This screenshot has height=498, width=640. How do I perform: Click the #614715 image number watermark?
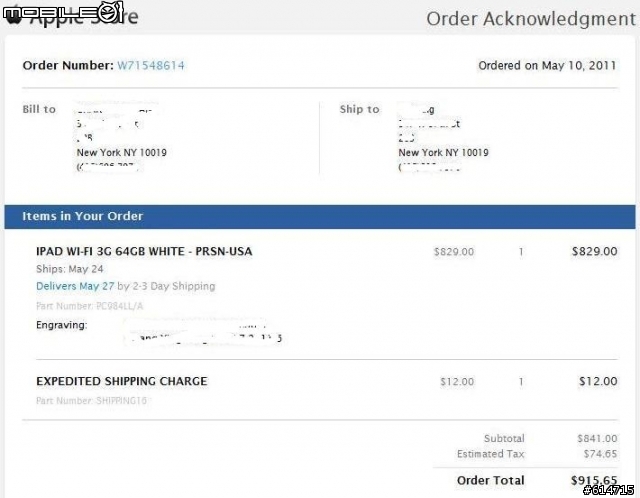coord(609,490)
